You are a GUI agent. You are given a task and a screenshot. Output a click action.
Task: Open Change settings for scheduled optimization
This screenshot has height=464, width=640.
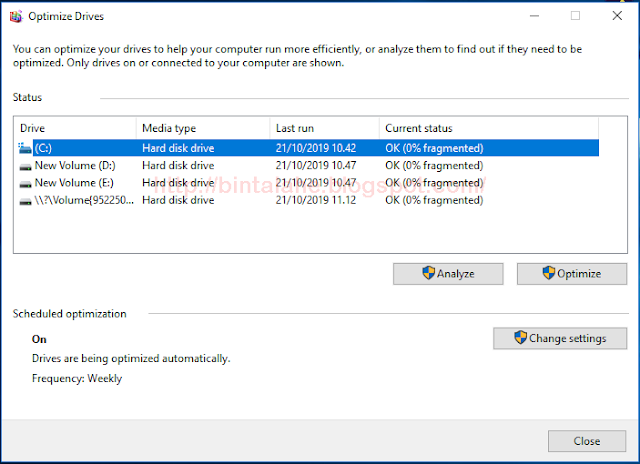(560, 338)
